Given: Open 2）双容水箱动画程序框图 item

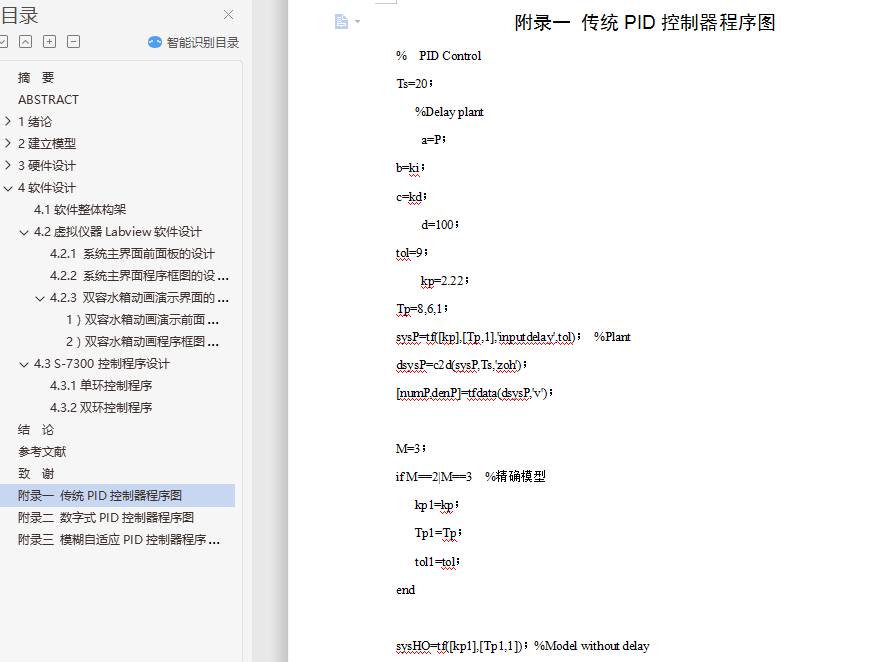Looking at the screenshot, I should coord(142,342).
